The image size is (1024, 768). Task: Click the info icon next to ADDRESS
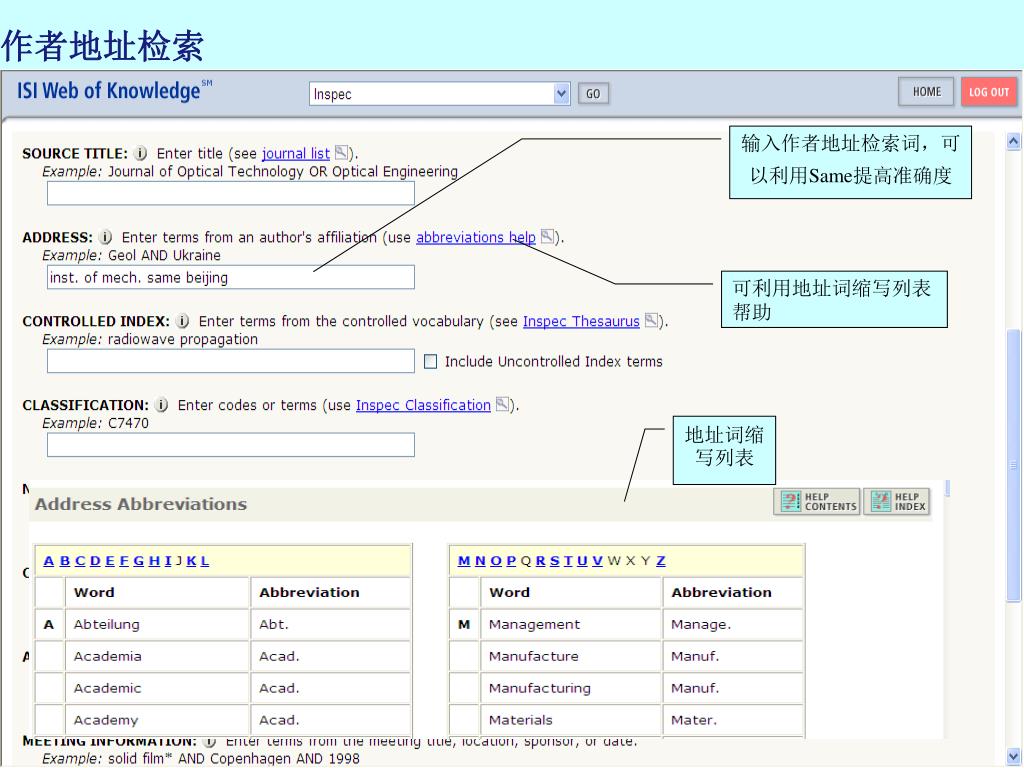tap(105, 237)
